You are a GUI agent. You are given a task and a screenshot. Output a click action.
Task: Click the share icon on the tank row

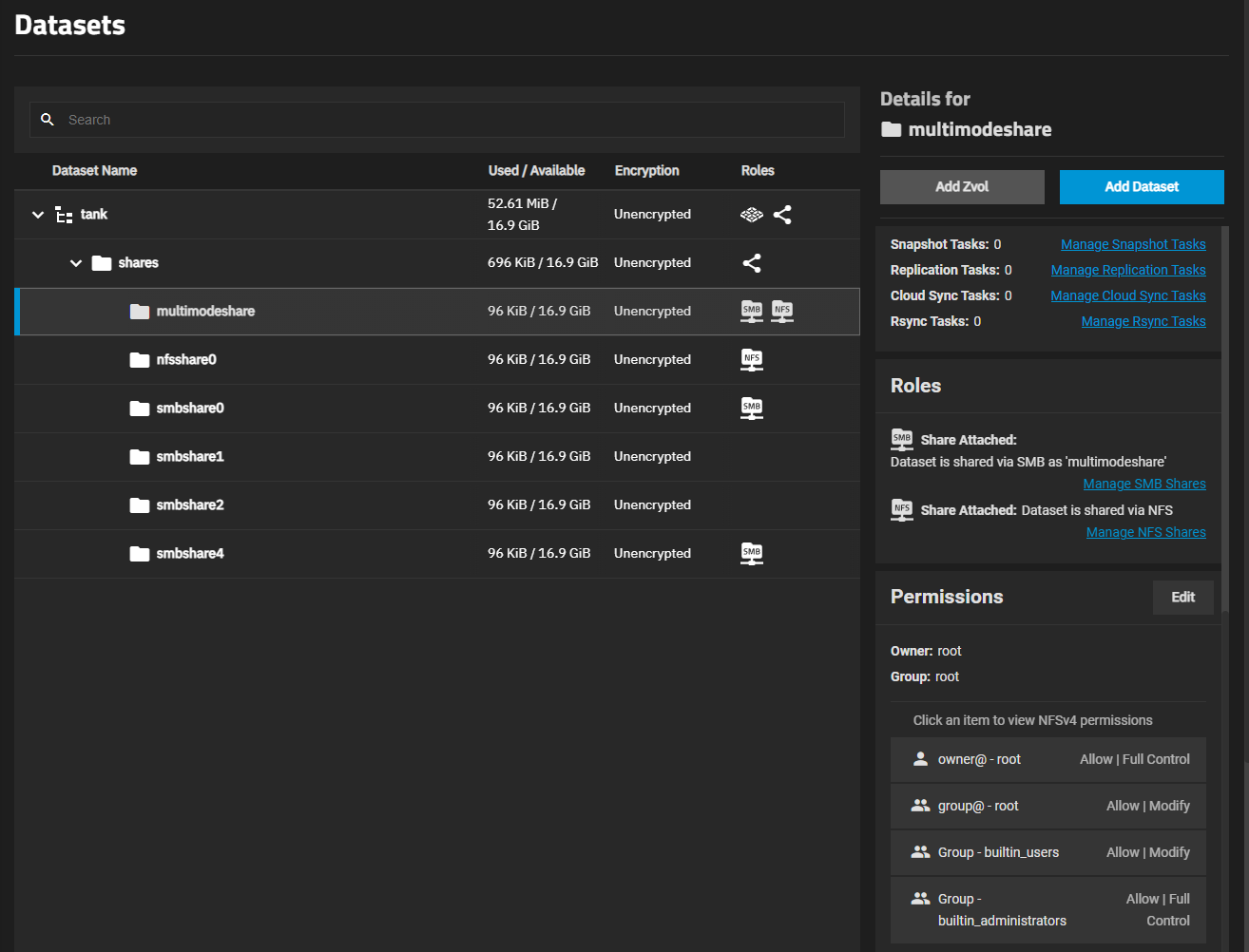[x=782, y=215]
